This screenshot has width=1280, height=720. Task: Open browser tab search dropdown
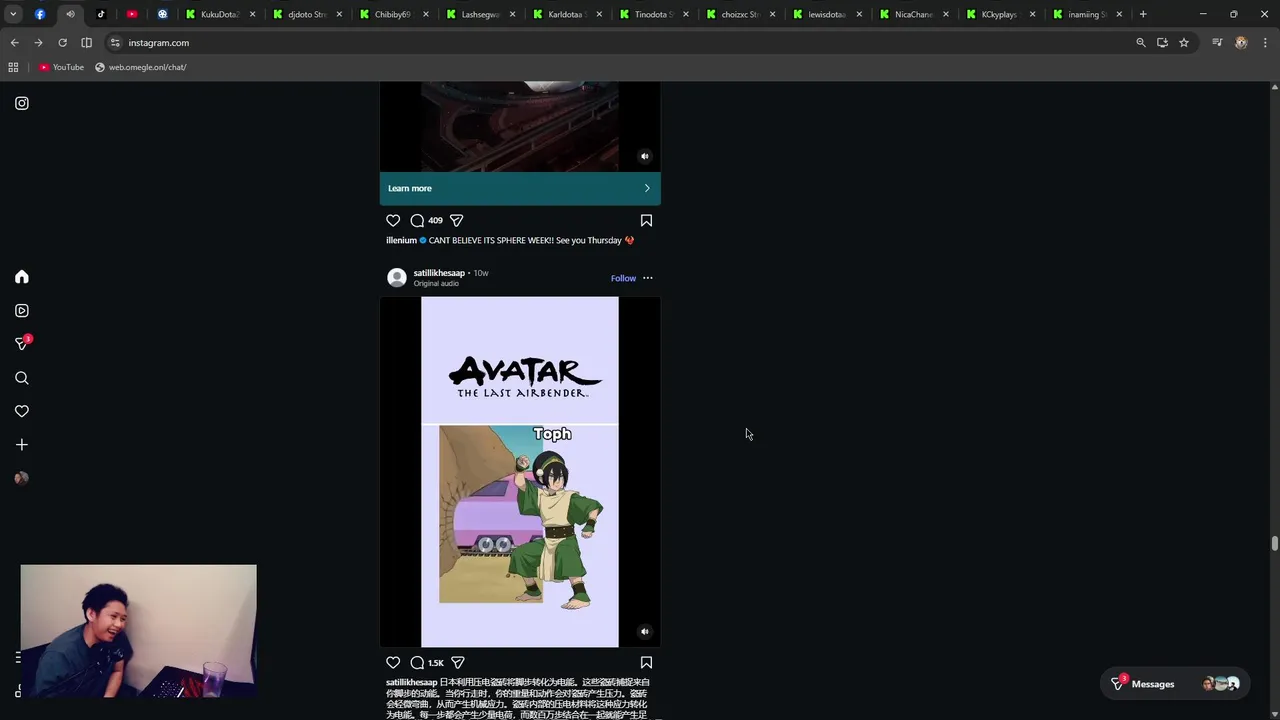pyautogui.click(x=13, y=14)
